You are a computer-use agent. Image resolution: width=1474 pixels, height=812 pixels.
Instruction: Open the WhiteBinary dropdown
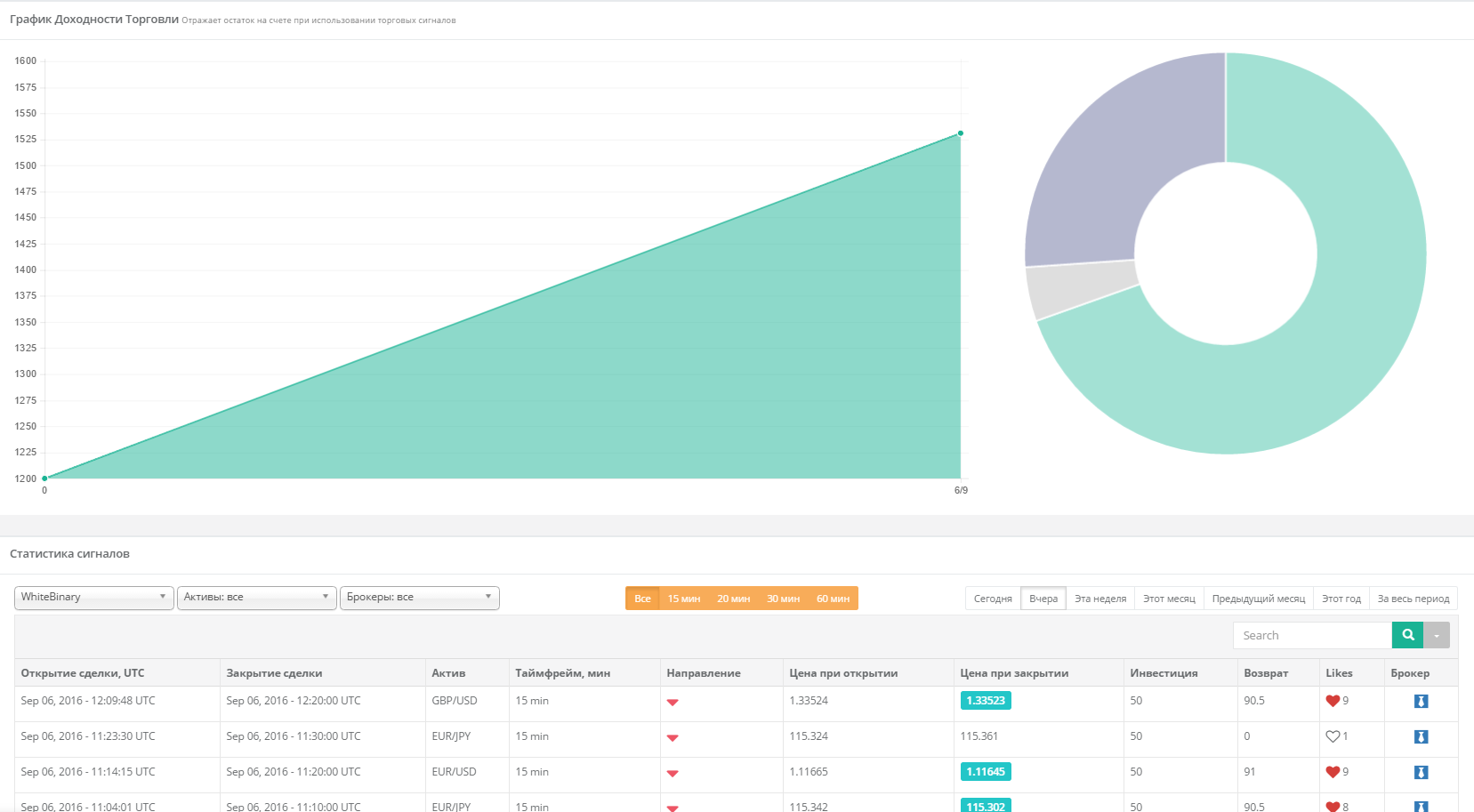[x=93, y=598]
